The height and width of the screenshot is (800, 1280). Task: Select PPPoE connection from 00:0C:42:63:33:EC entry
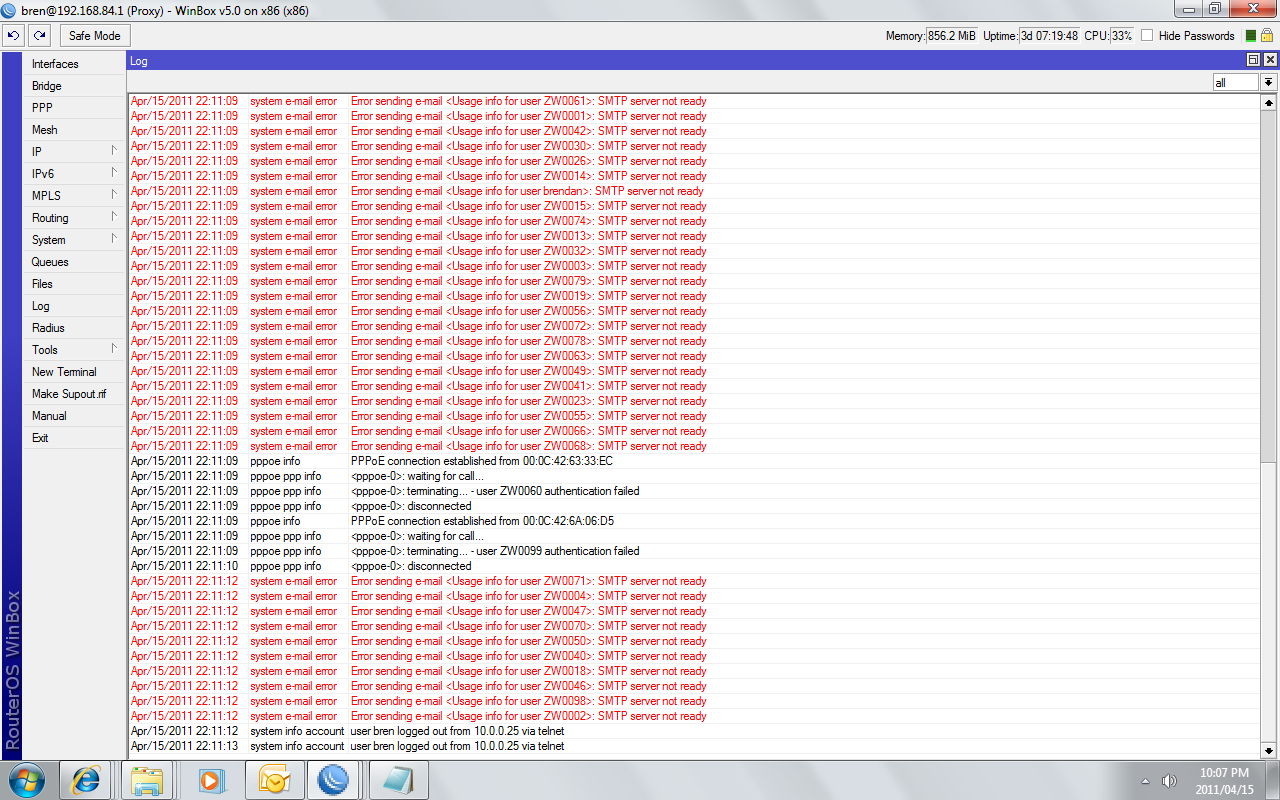694,461
